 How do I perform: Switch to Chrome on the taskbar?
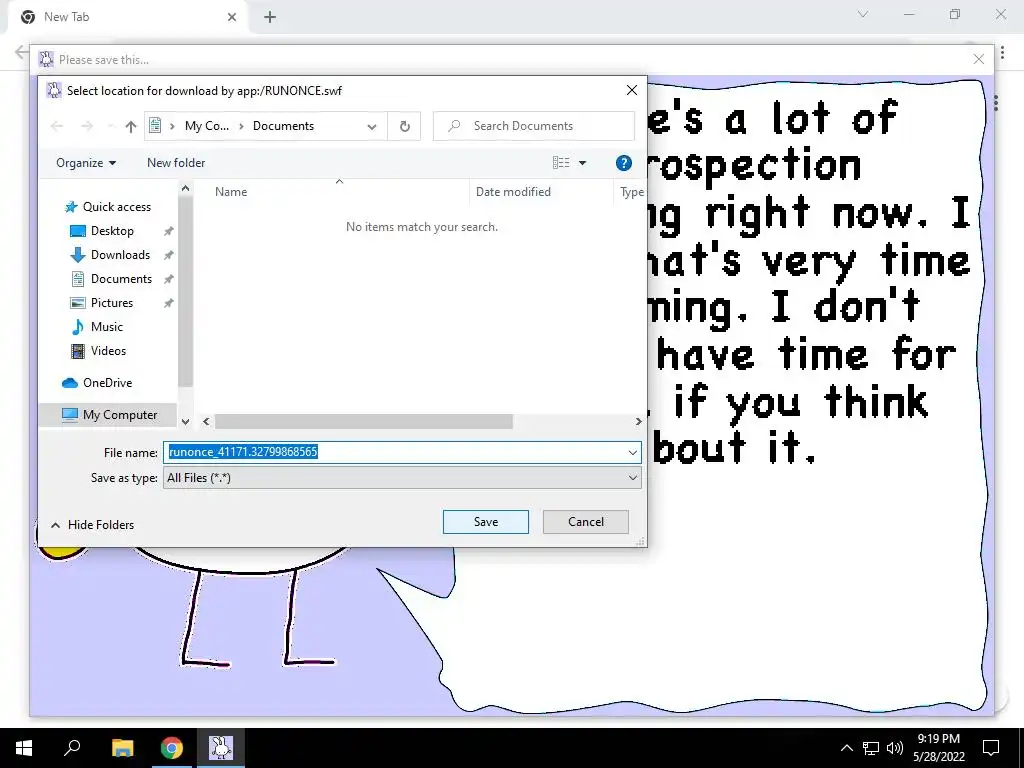[x=172, y=748]
